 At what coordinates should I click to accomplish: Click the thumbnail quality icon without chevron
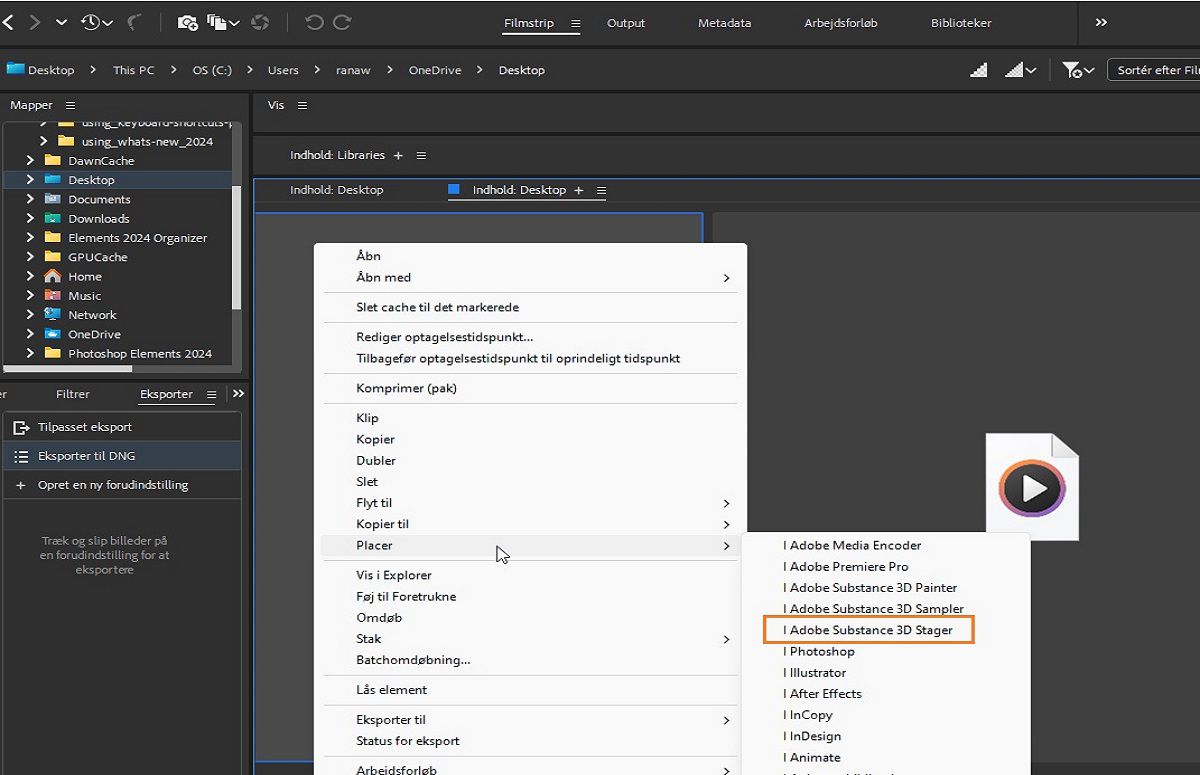[x=979, y=70]
